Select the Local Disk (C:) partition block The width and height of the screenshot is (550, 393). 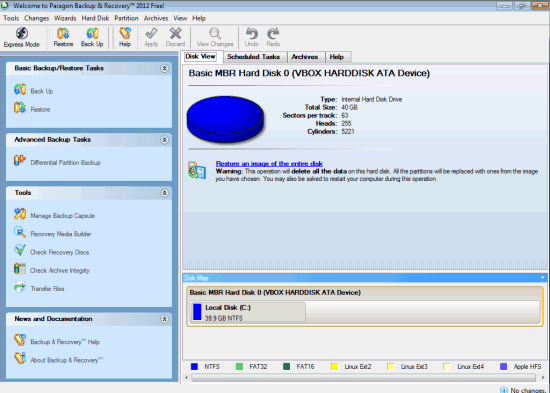pyautogui.click(x=248, y=312)
